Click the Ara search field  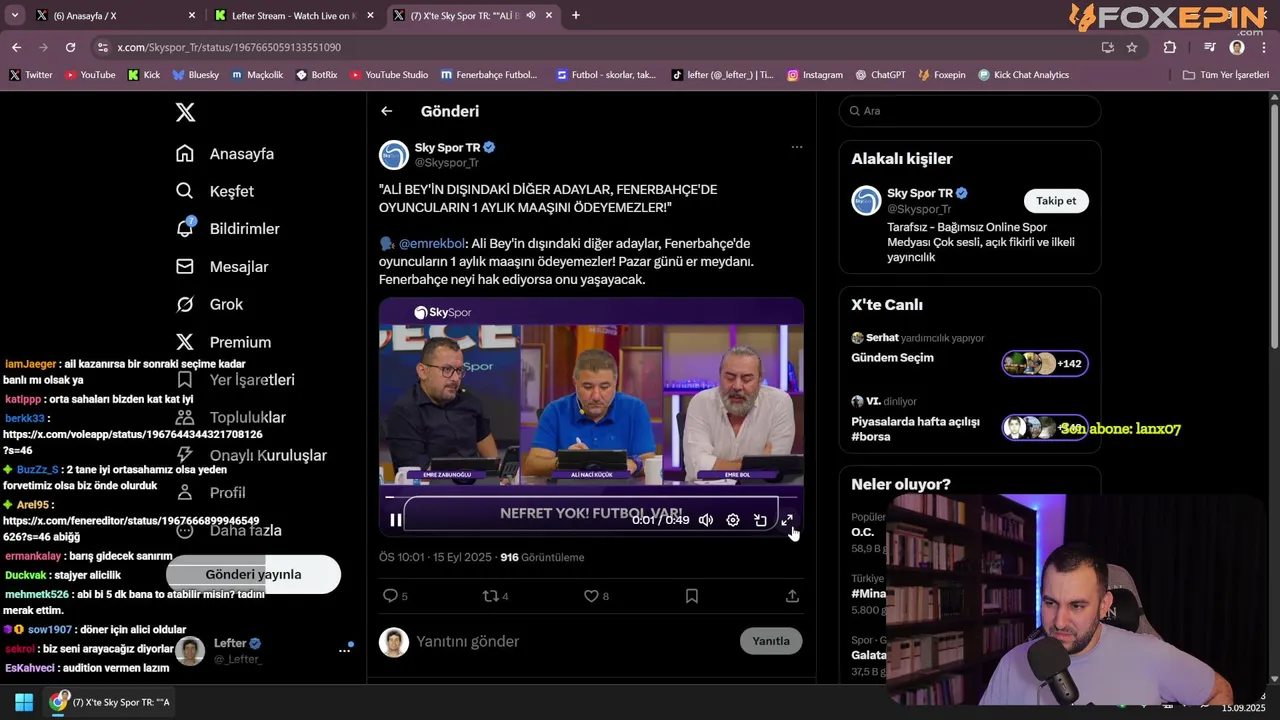(970, 111)
